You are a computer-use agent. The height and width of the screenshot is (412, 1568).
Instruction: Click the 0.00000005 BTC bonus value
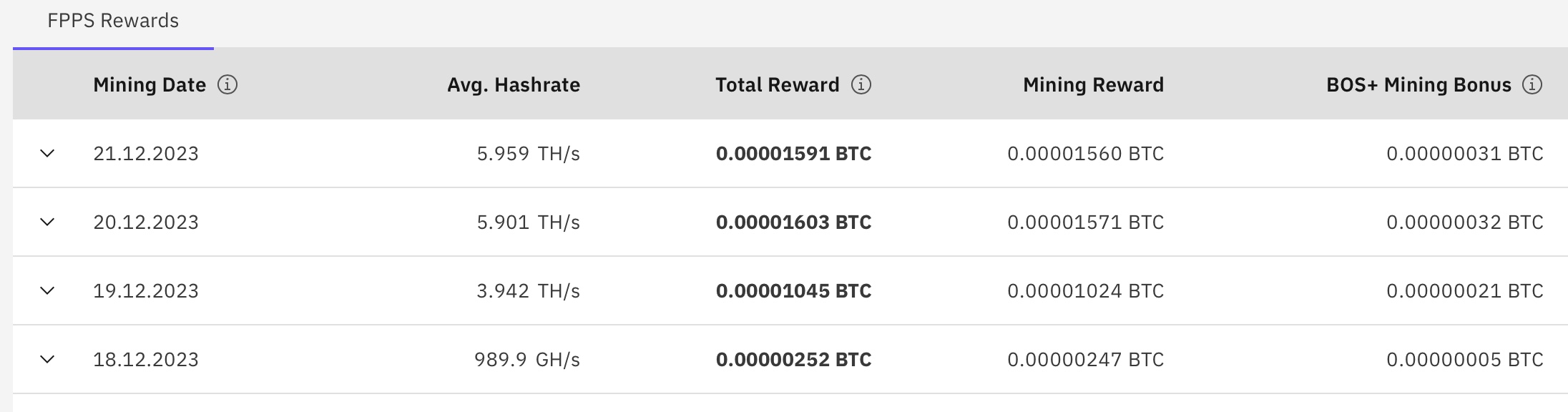point(1464,360)
